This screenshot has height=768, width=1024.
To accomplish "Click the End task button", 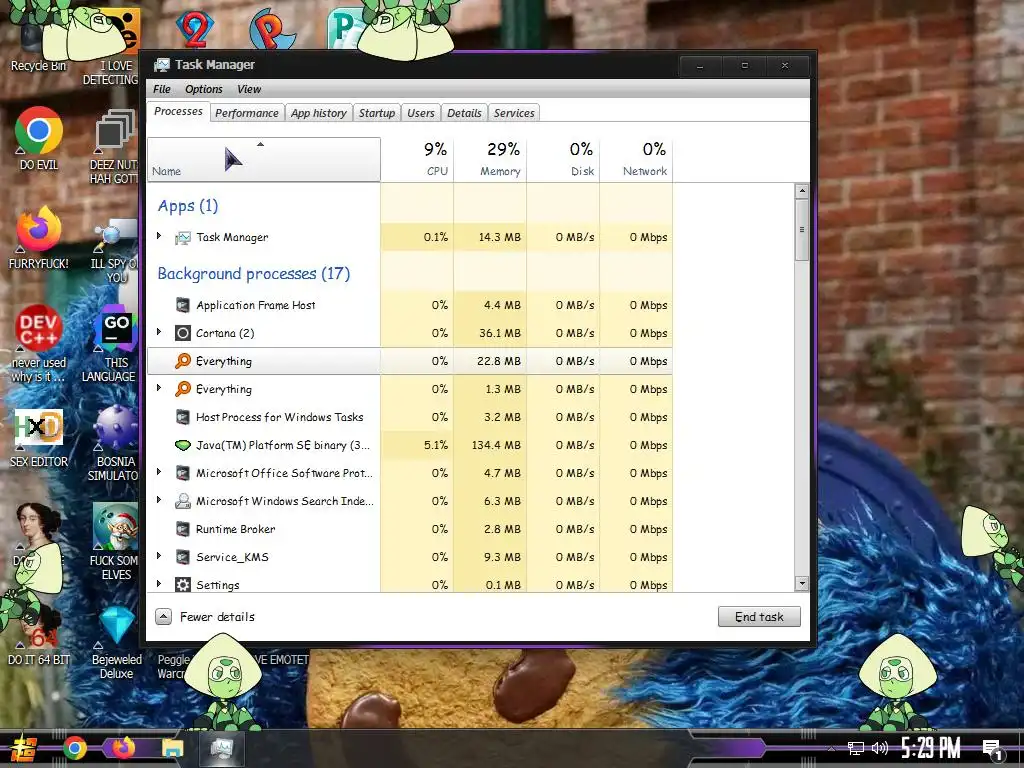I will [x=759, y=617].
